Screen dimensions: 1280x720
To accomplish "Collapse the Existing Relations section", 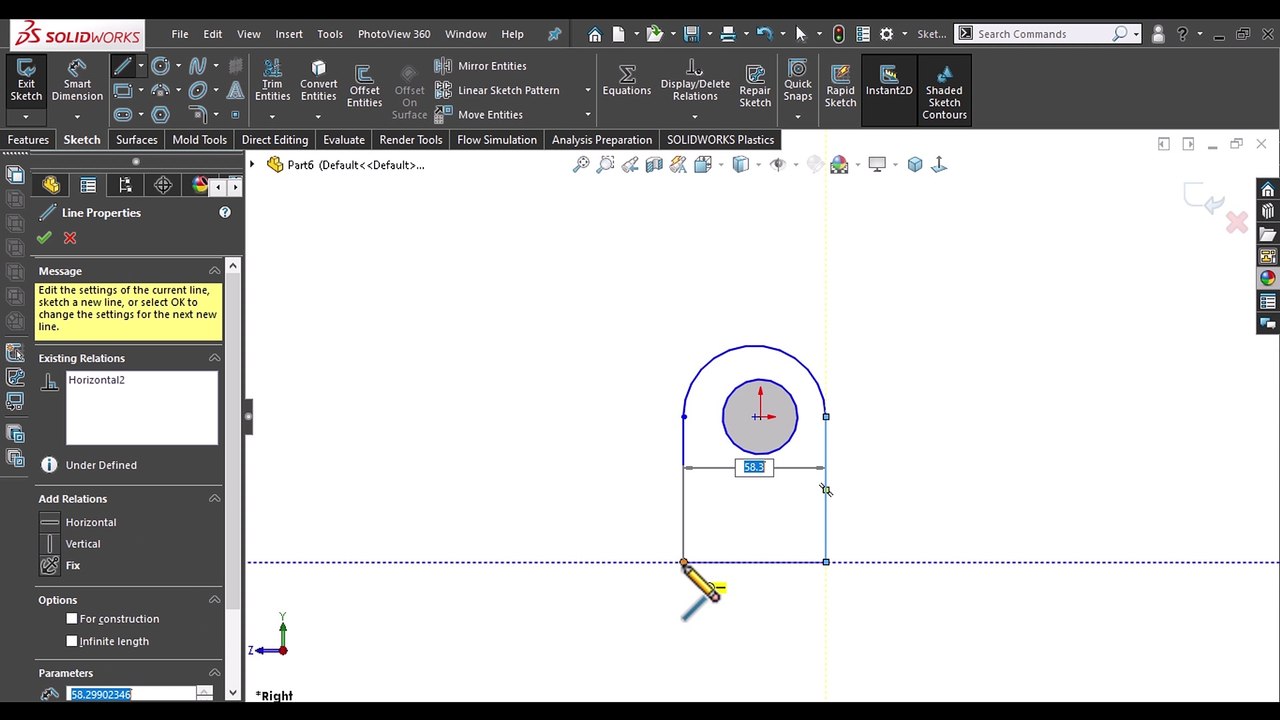I will point(214,358).
